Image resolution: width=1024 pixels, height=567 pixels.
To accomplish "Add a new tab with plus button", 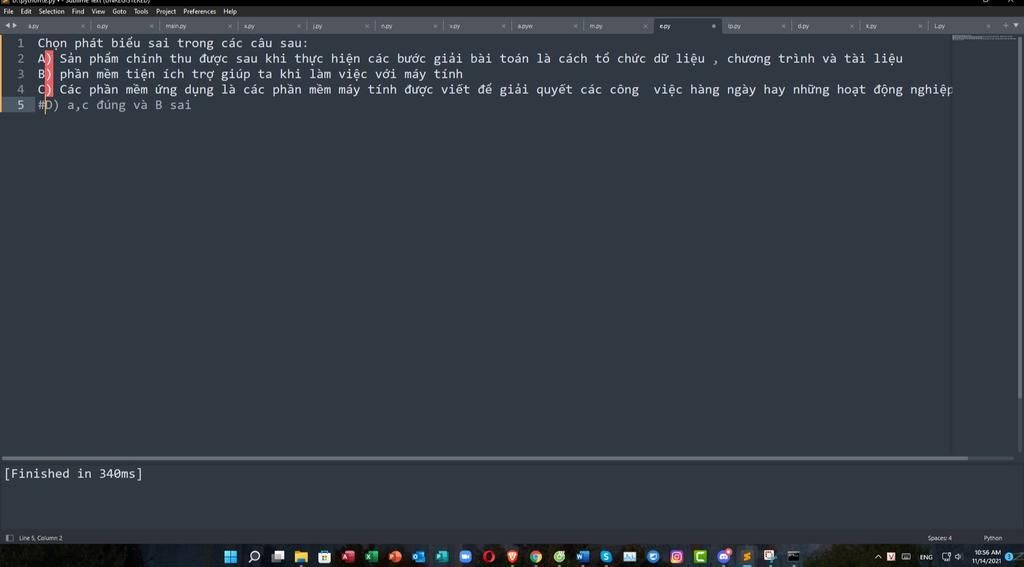I will (1006, 25).
